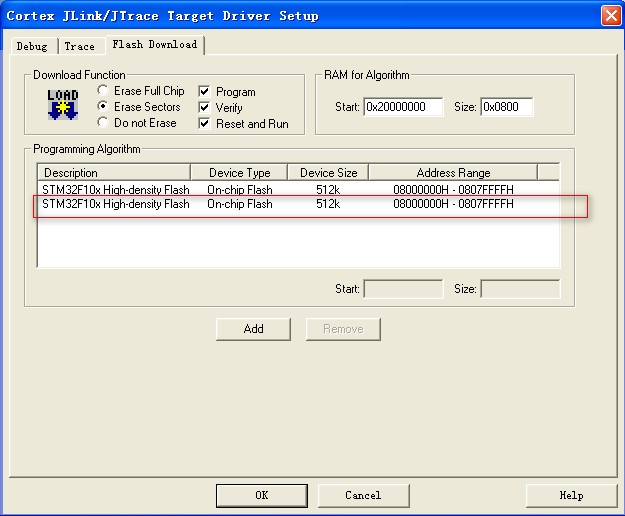Click the Address Range column header
Image resolution: width=625 pixels, height=516 pixels.
coord(453,173)
